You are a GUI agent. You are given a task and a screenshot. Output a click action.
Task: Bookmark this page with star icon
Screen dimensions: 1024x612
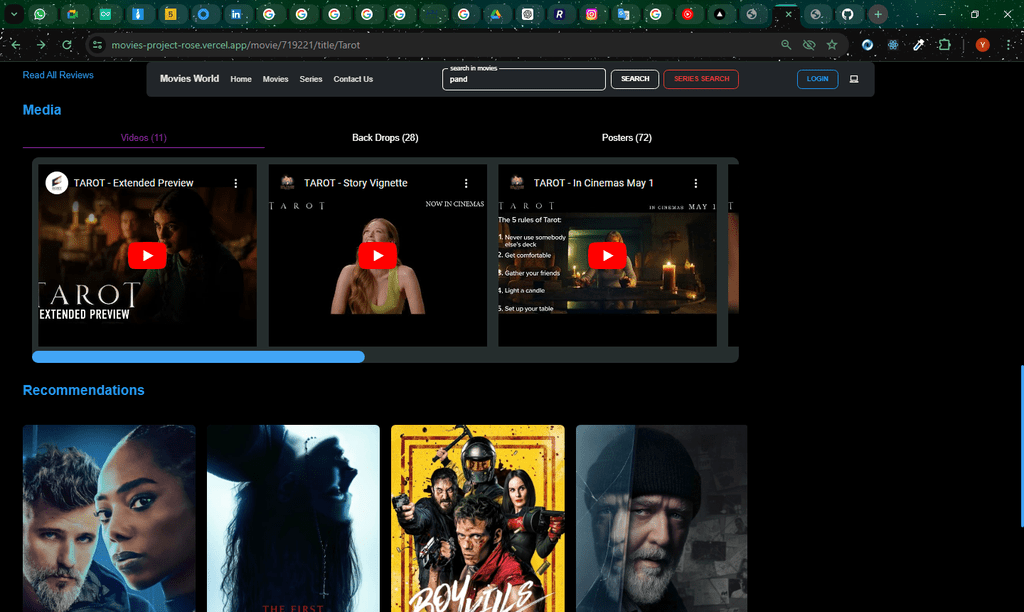832,45
